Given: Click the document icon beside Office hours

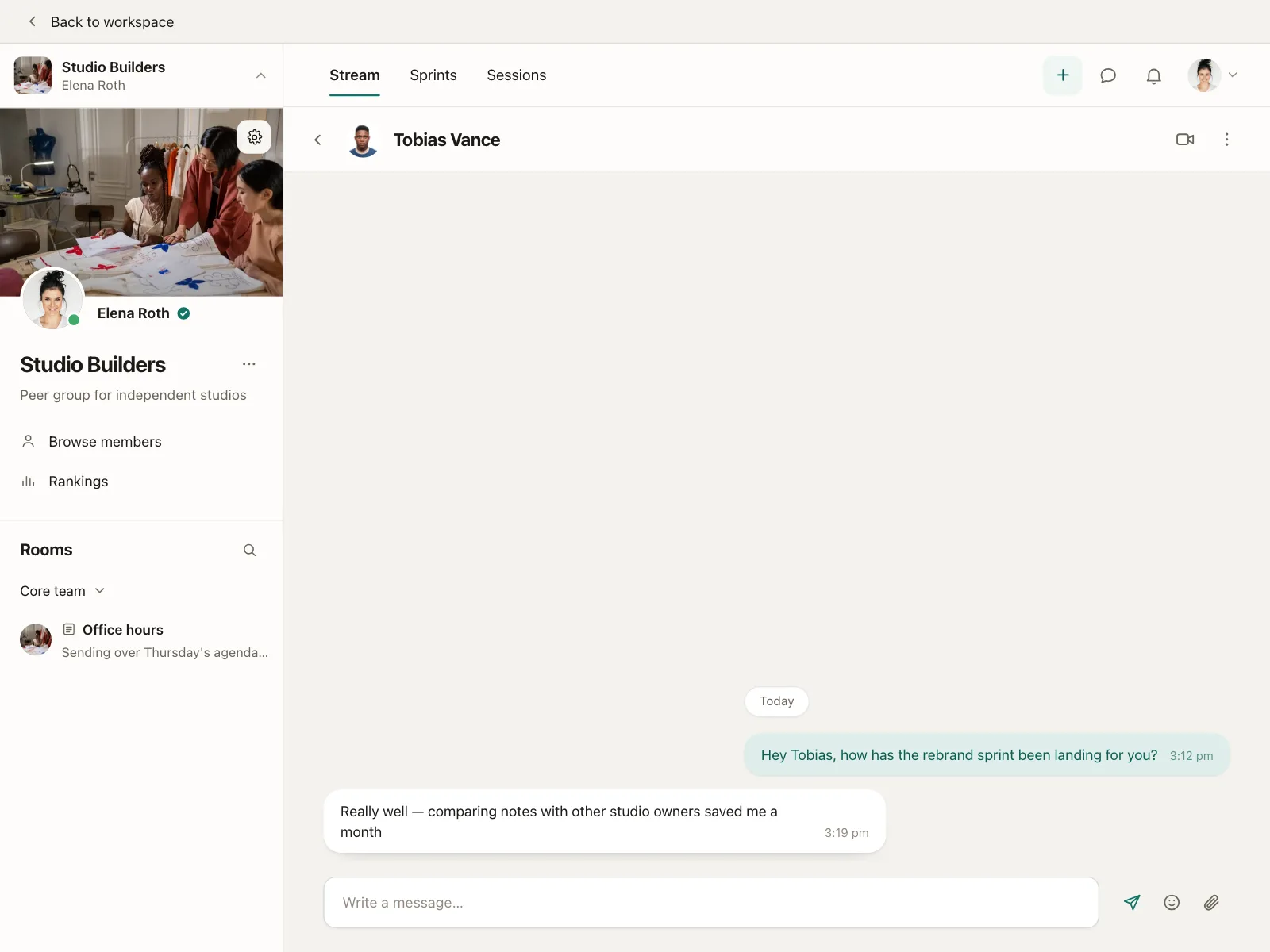Looking at the screenshot, I should tap(69, 629).
